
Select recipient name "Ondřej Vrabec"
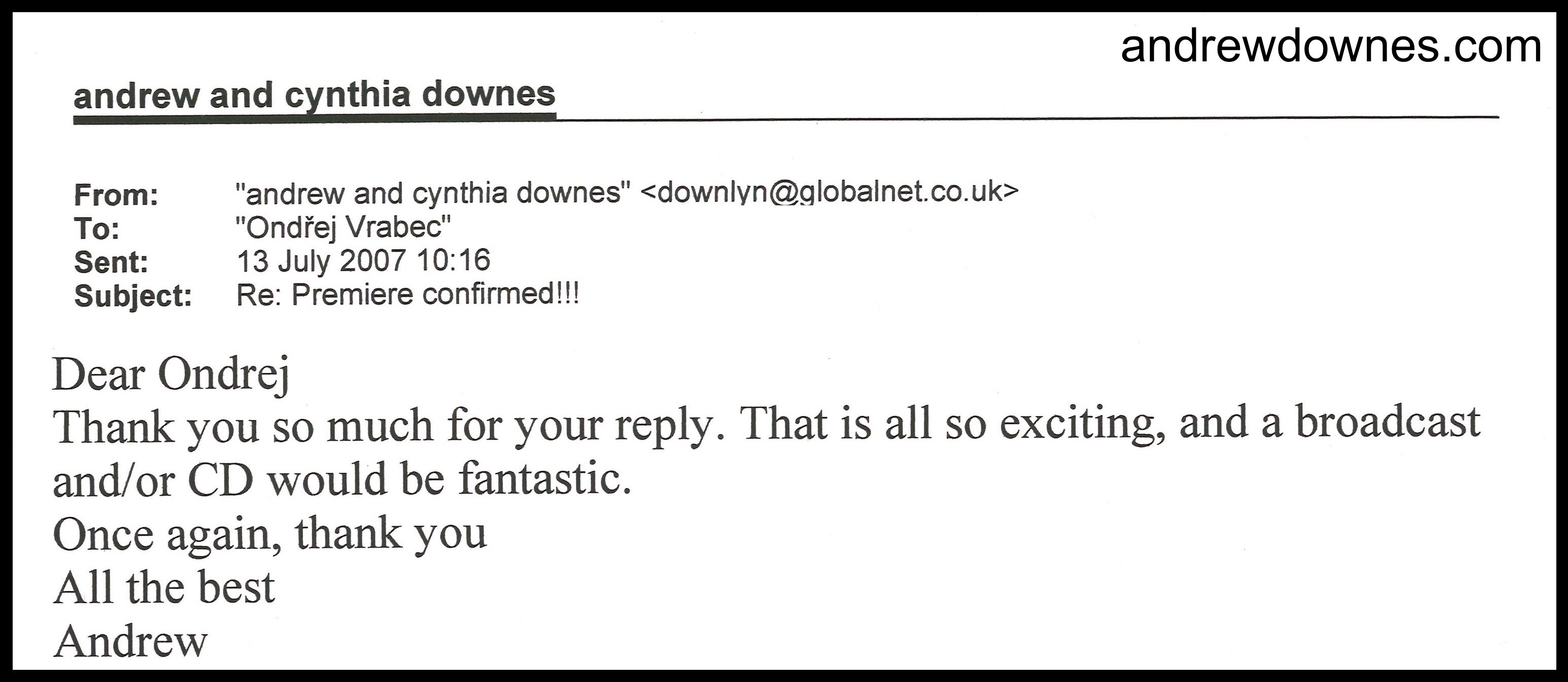coord(343,228)
